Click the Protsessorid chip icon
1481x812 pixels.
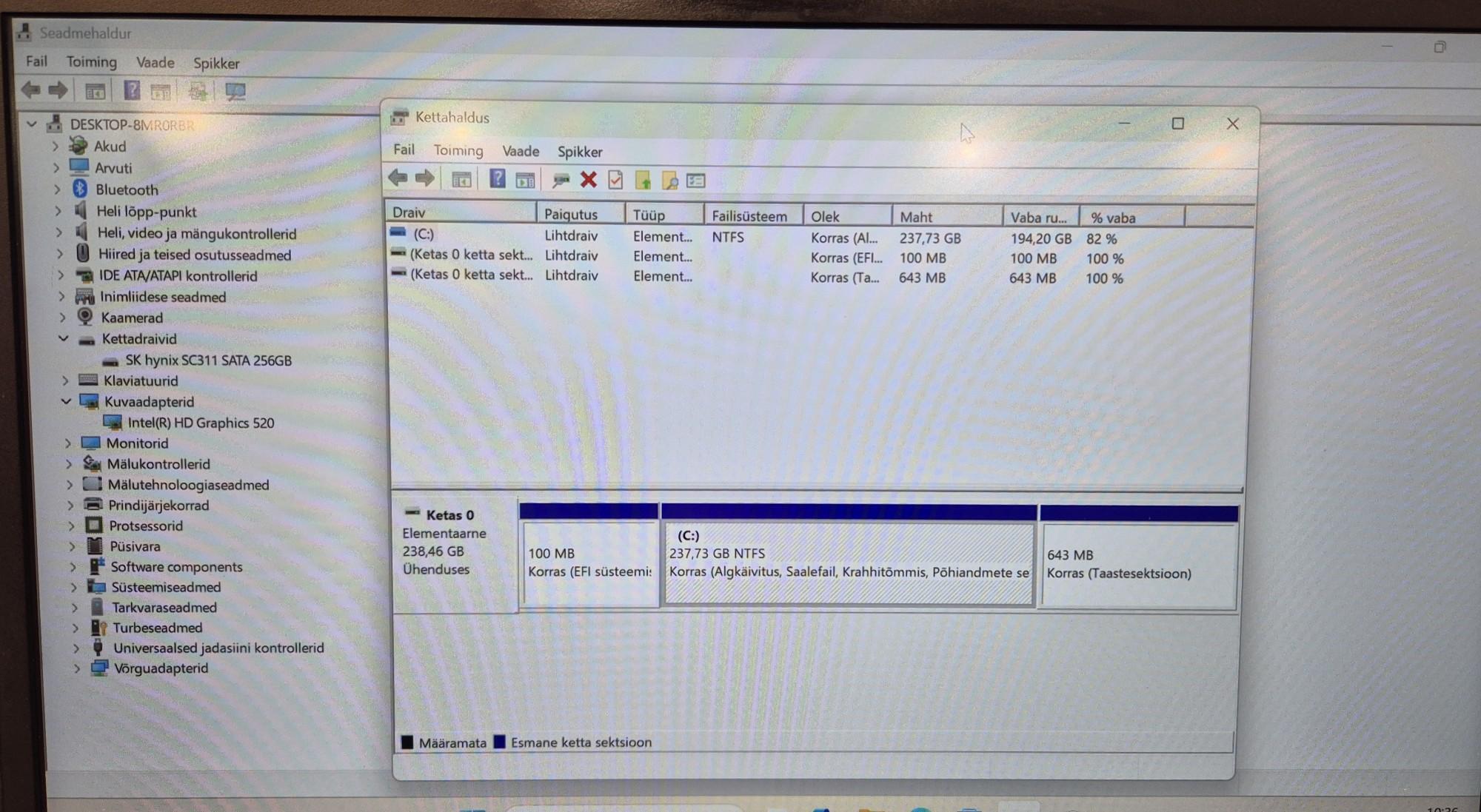[93, 525]
